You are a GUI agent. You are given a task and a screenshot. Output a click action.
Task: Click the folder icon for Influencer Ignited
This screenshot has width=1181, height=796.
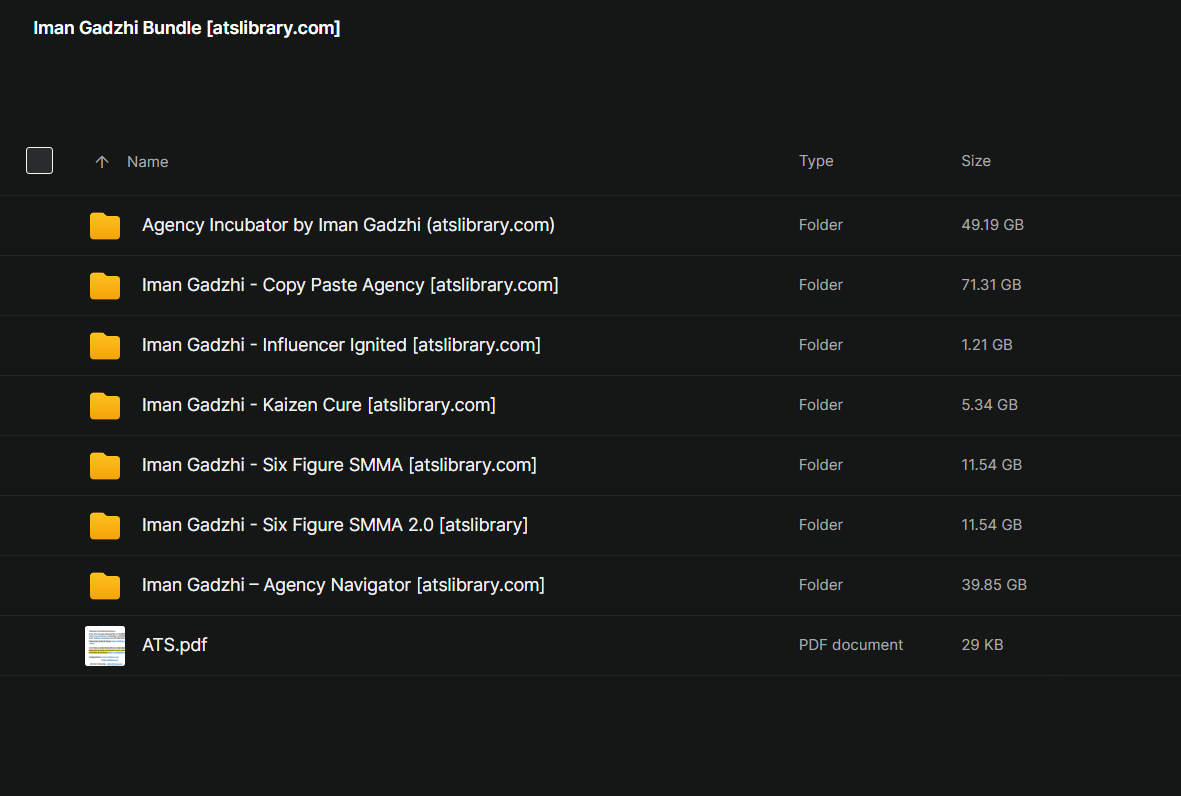click(x=105, y=345)
